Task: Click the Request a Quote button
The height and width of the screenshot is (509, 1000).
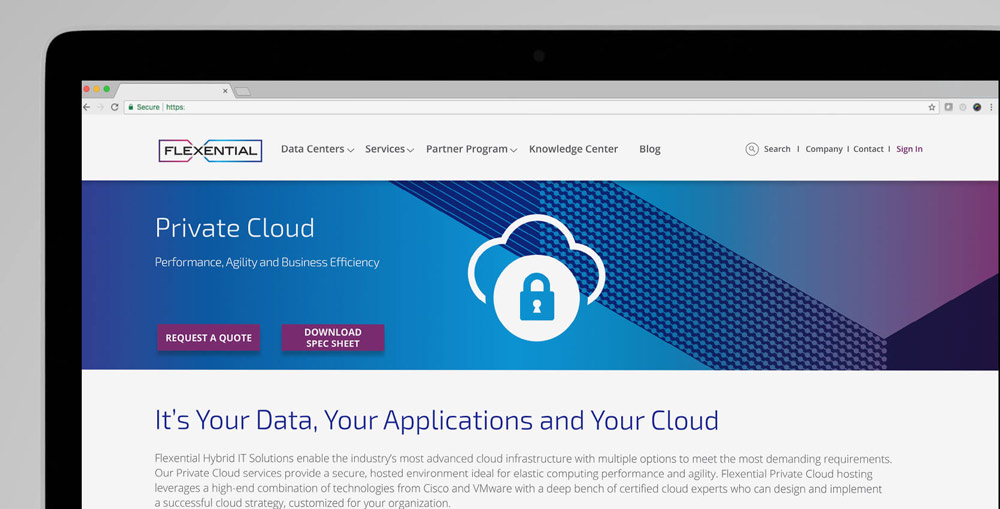Action: tap(209, 338)
